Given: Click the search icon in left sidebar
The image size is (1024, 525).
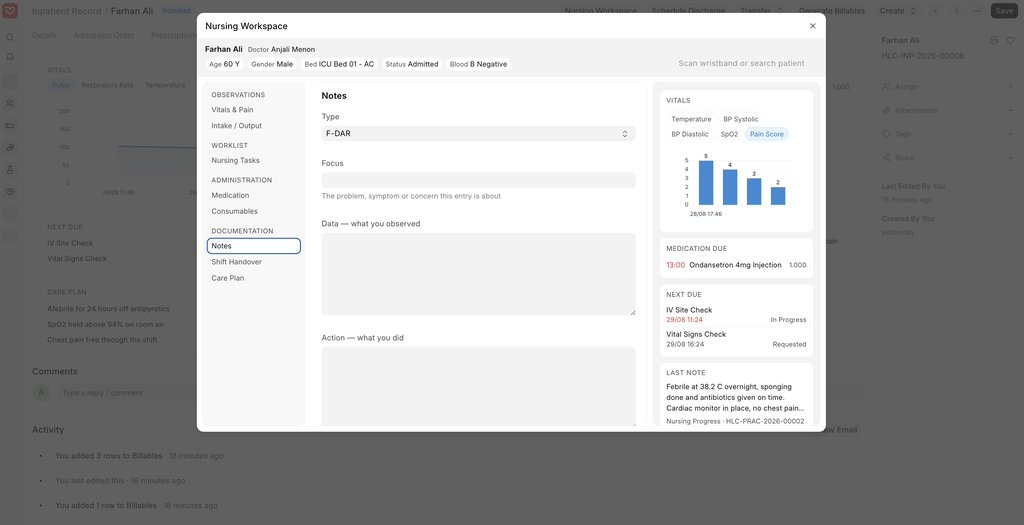Looking at the screenshot, I should 10,37.
